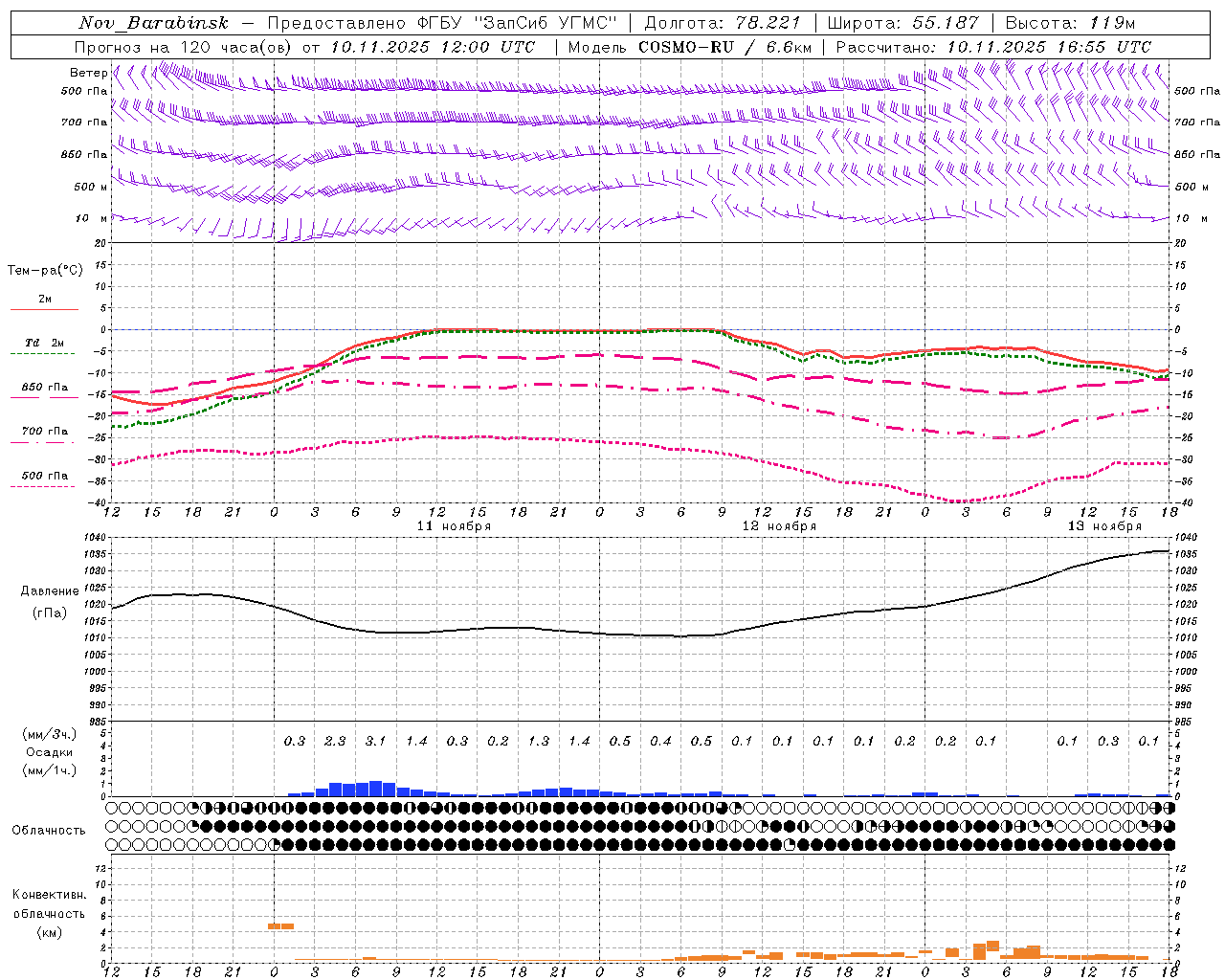1225x980 pixels.
Task: Click the Ветер panel label
Action: pos(88,73)
